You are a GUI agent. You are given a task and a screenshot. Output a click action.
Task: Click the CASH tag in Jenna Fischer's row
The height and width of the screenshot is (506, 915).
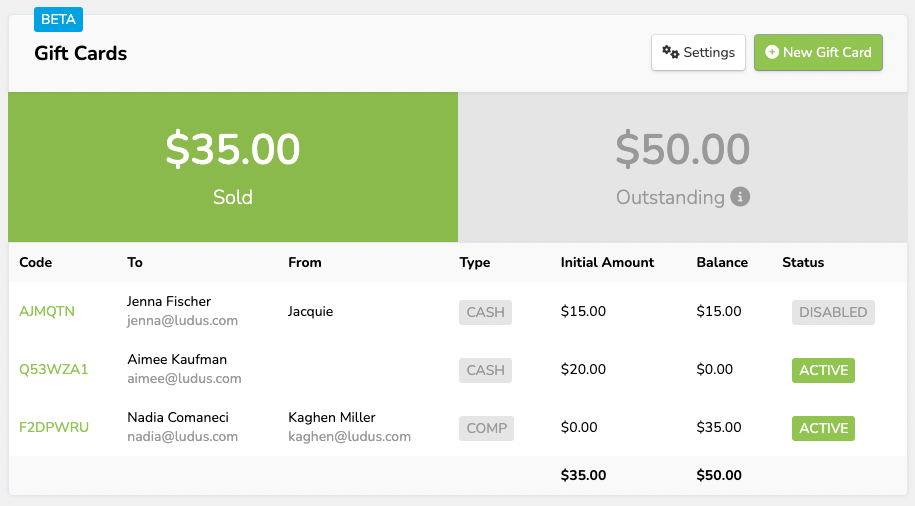(485, 312)
